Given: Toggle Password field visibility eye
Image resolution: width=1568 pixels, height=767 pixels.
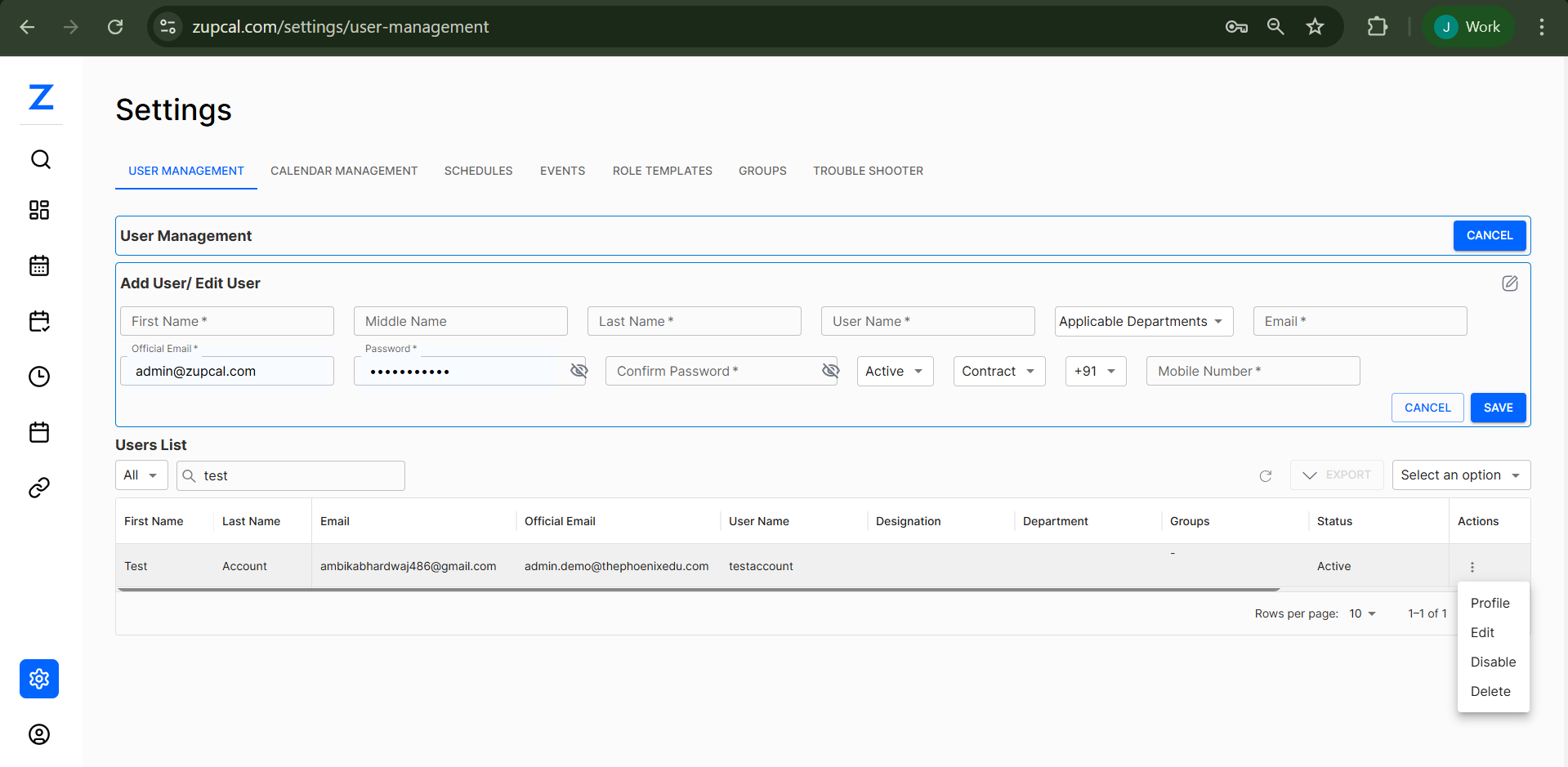Looking at the screenshot, I should coord(579,371).
